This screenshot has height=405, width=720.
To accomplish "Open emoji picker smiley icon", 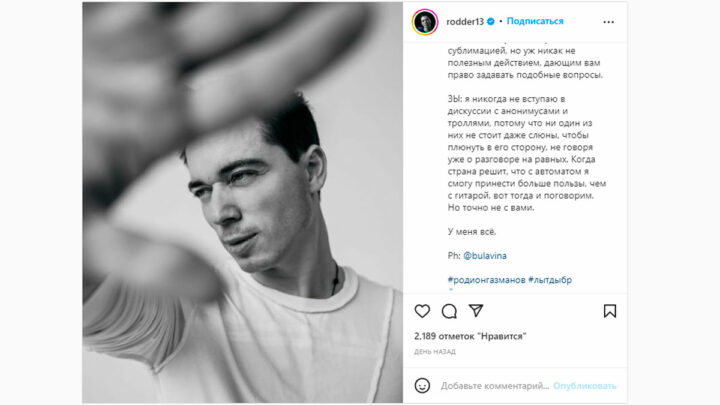I will point(422,386).
